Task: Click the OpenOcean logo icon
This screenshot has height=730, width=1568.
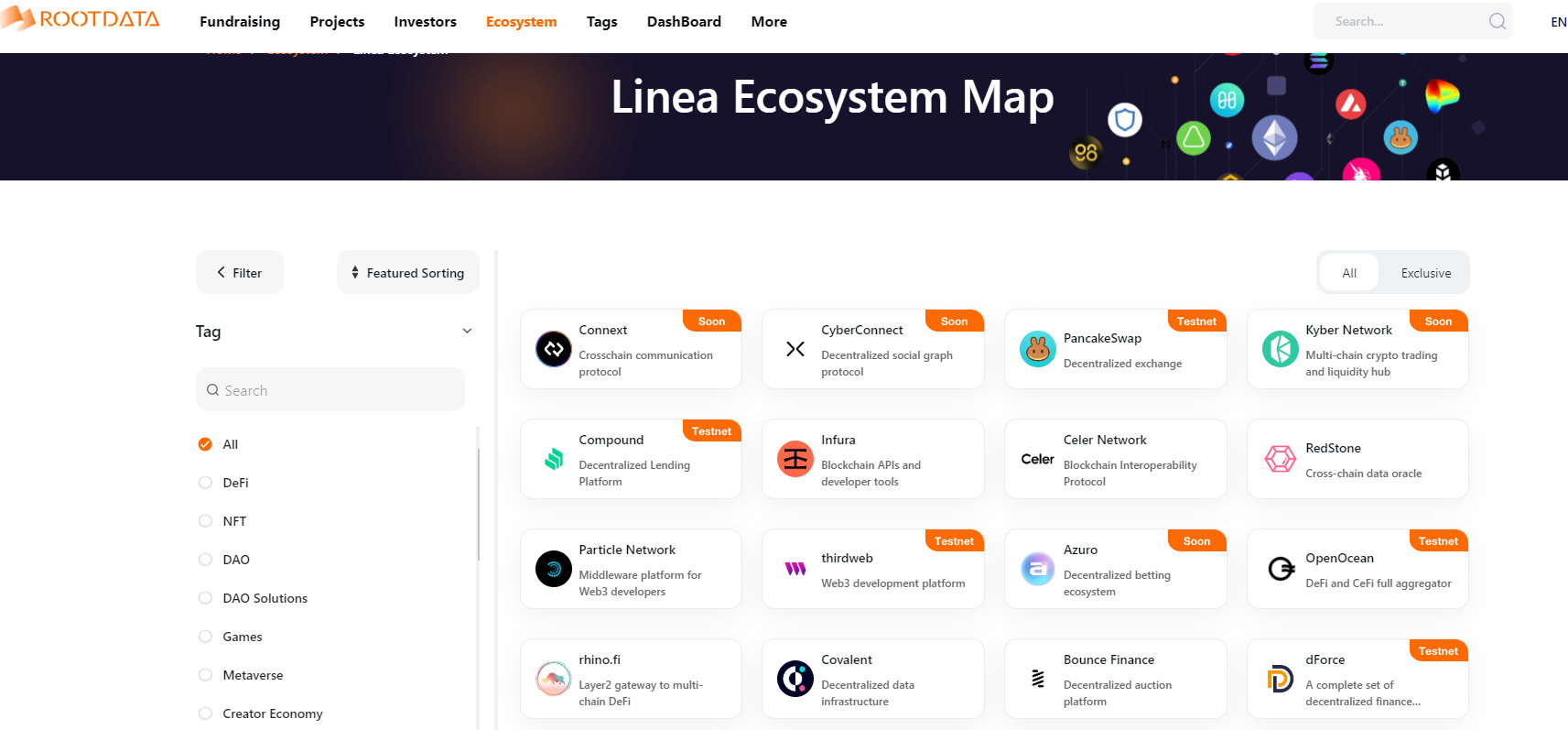Action: pos(1281,569)
